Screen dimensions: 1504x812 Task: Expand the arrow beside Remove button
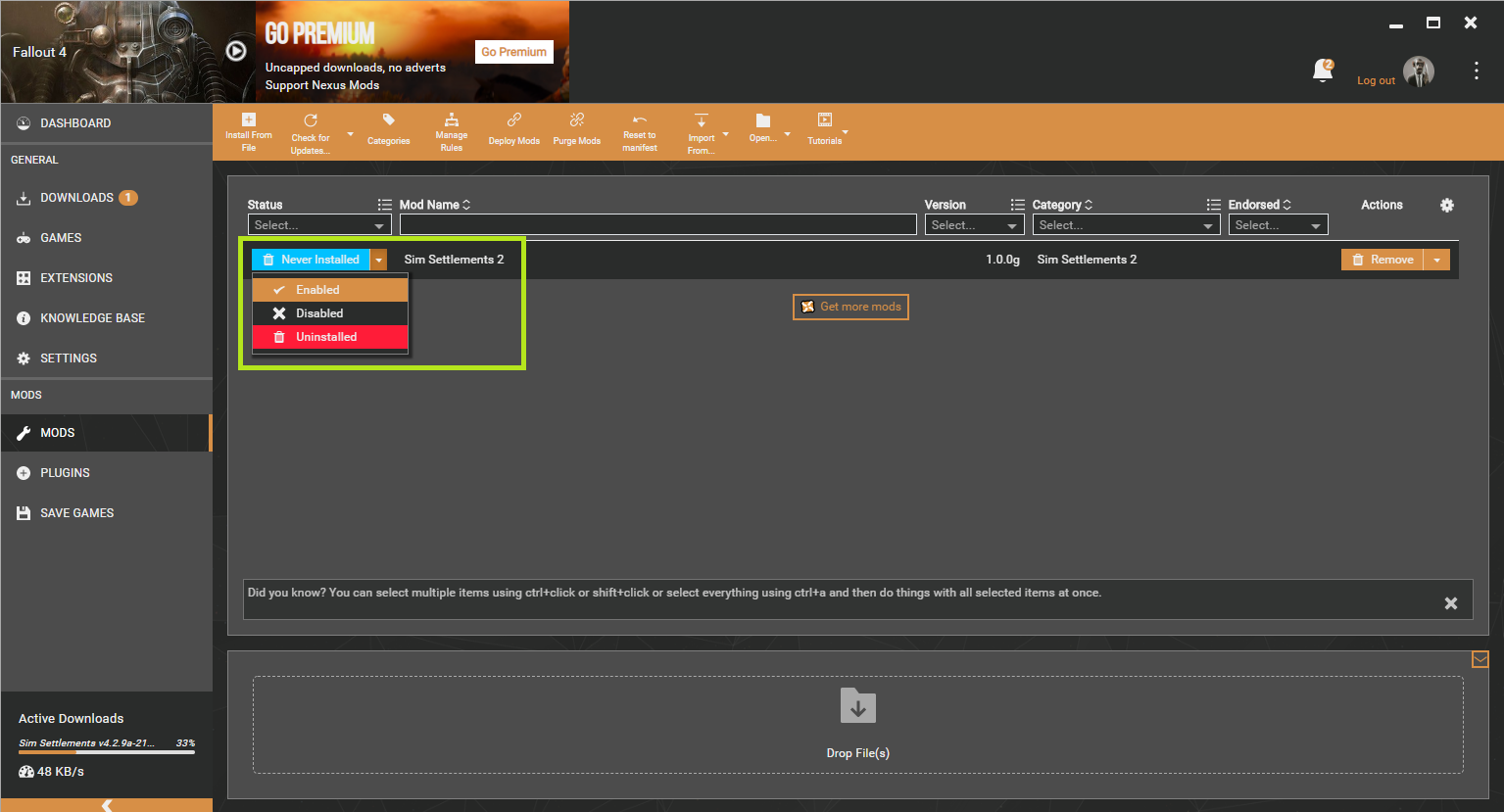click(x=1436, y=260)
